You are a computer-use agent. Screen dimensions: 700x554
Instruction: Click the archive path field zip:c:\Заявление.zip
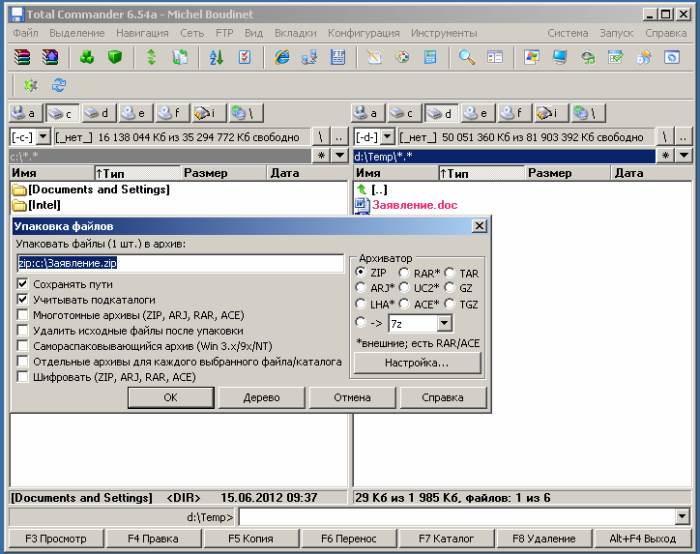coord(180,263)
